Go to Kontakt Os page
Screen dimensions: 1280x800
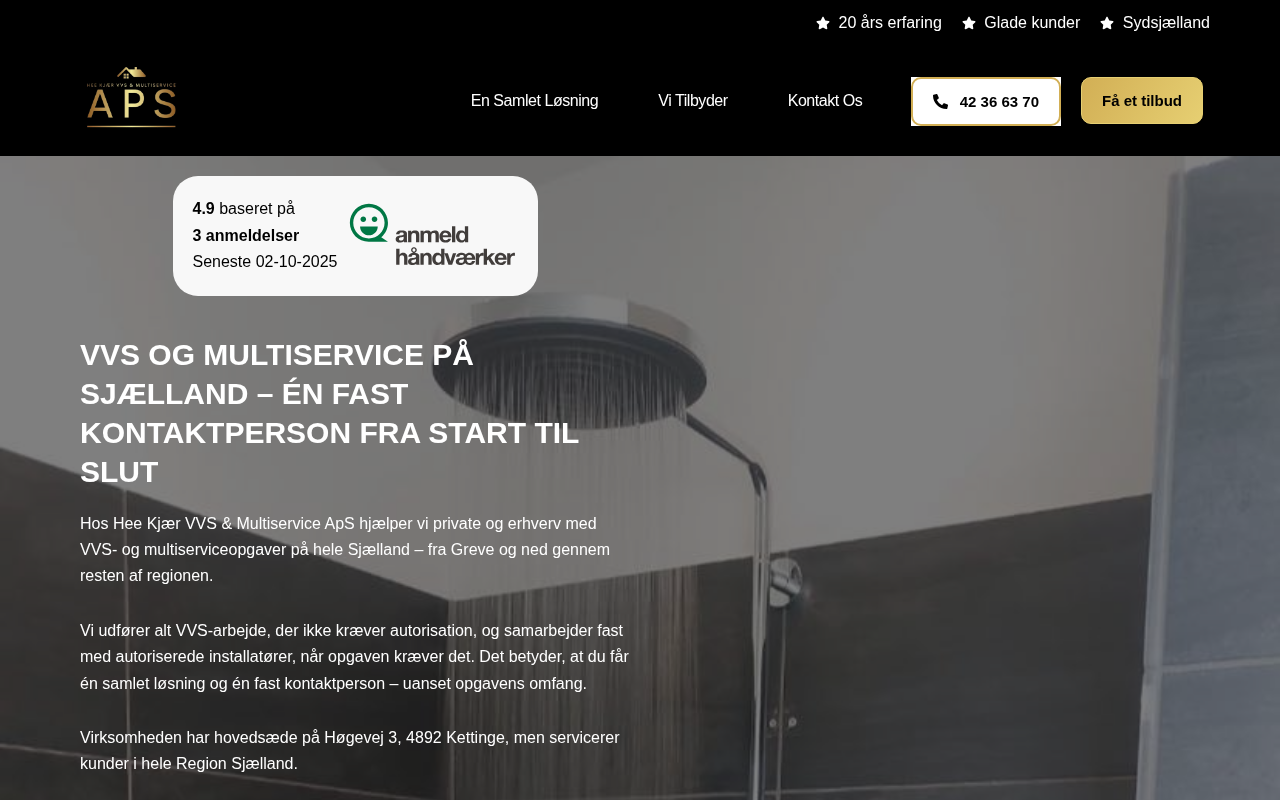click(x=825, y=101)
